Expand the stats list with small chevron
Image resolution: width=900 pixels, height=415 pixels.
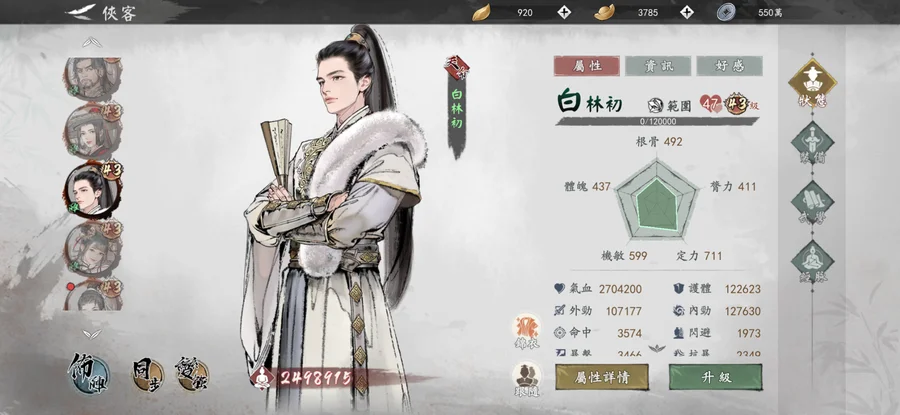(658, 348)
